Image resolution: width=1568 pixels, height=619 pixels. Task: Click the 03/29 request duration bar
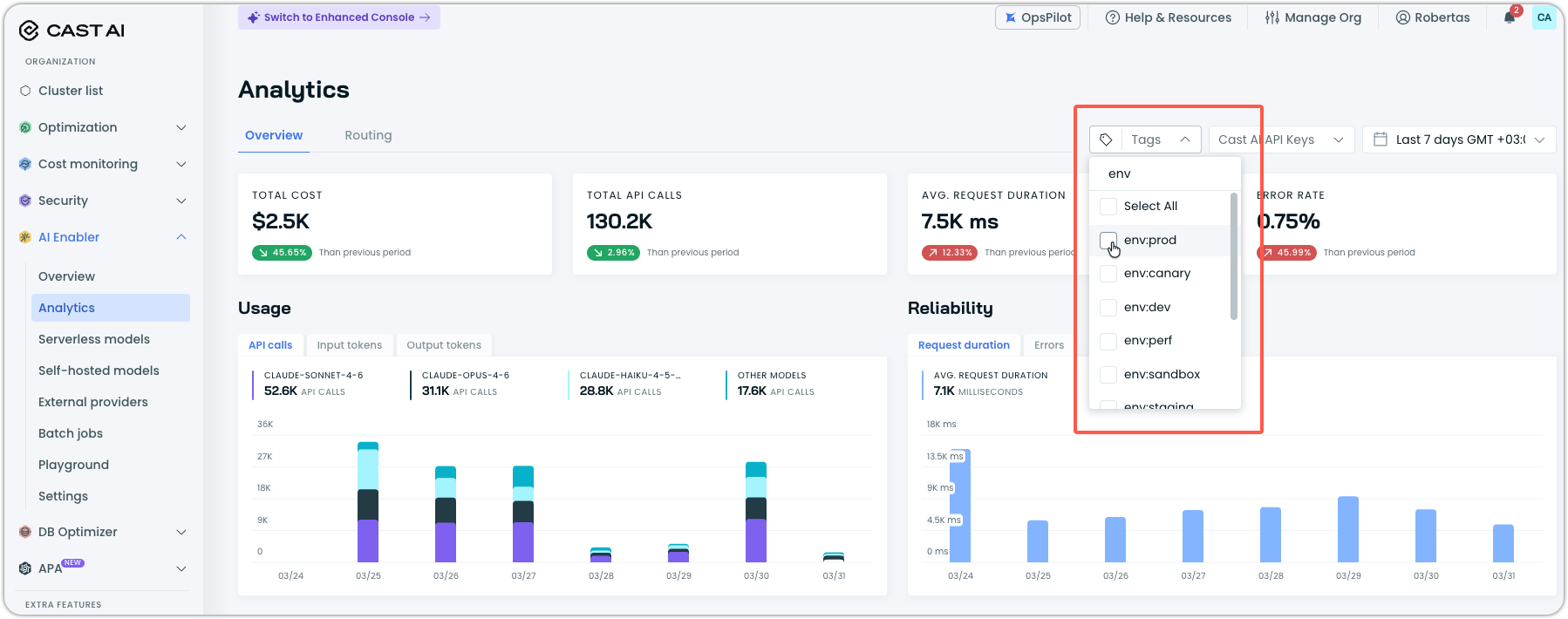tap(1348, 529)
